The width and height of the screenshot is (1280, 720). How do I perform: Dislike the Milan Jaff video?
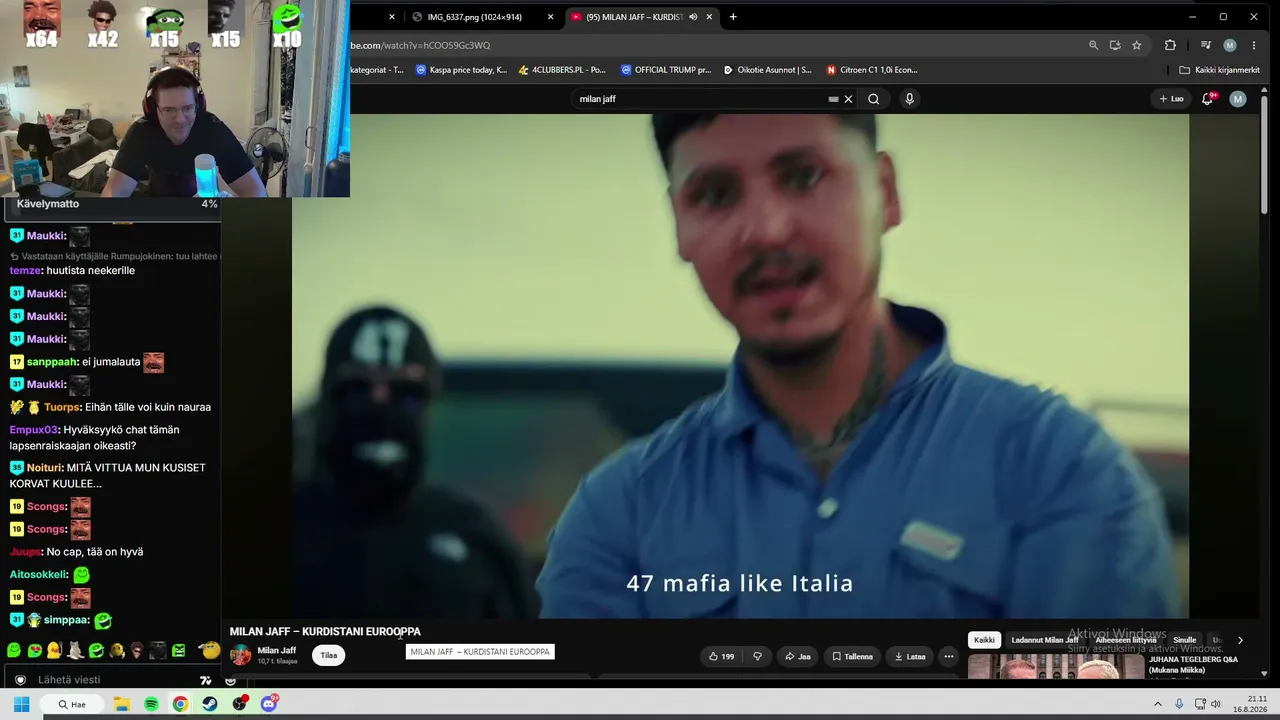(757, 657)
